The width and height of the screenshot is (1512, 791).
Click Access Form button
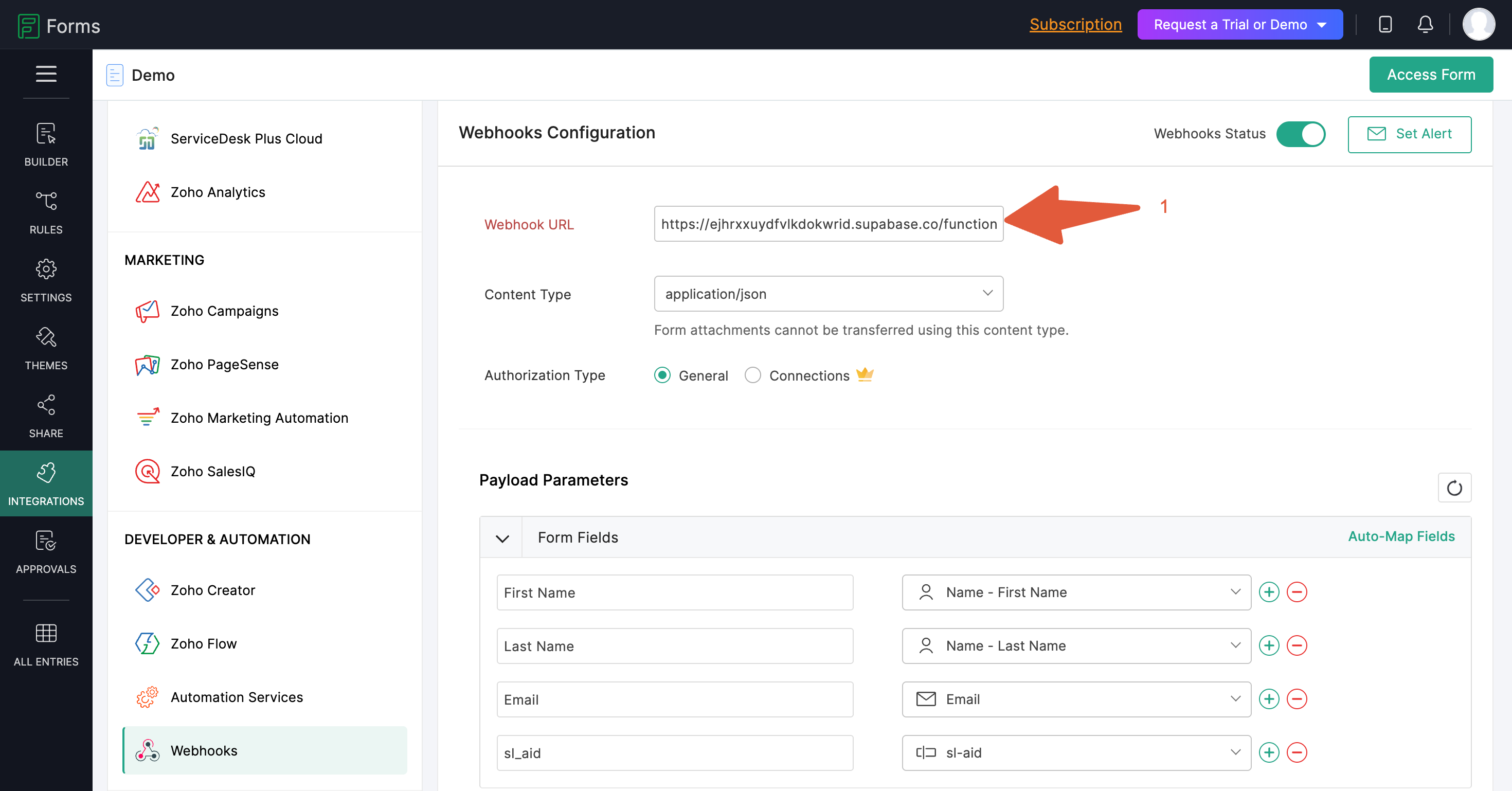click(1431, 75)
